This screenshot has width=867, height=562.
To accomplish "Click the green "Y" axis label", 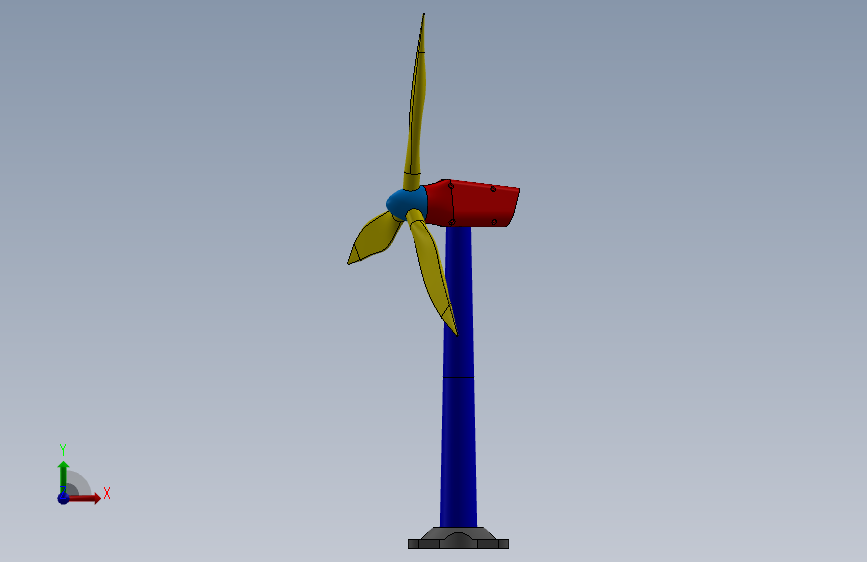I will [x=63, y=449].
